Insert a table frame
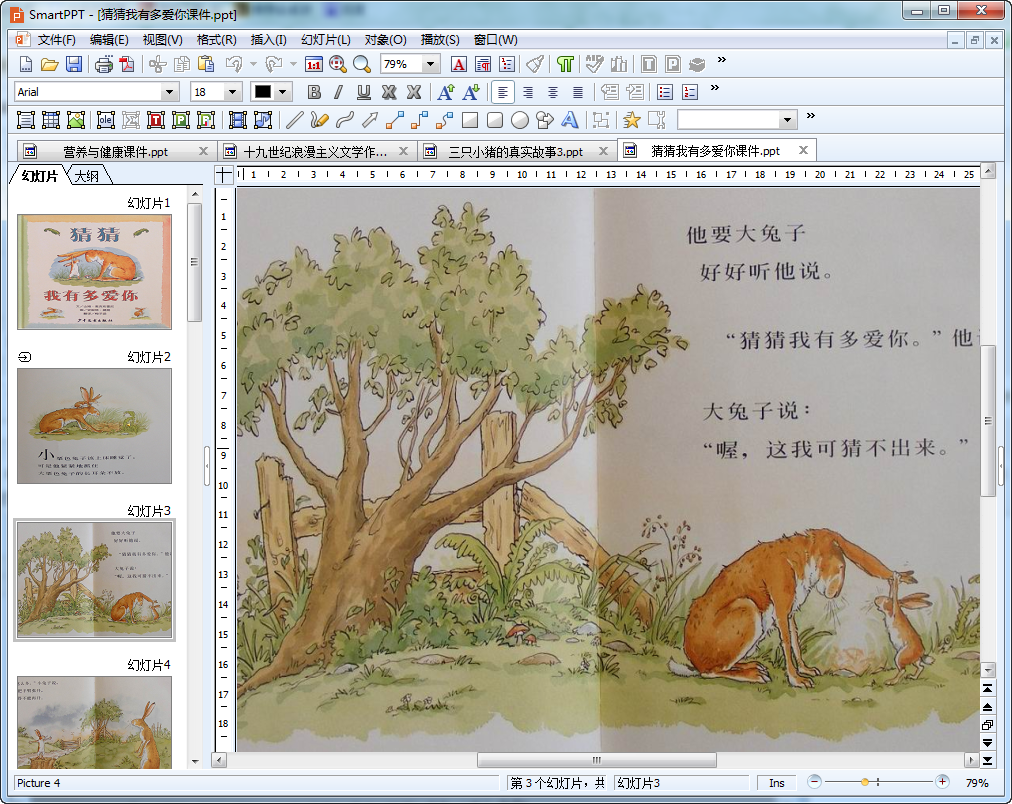 pyautogui.click(x=51, y=120)
